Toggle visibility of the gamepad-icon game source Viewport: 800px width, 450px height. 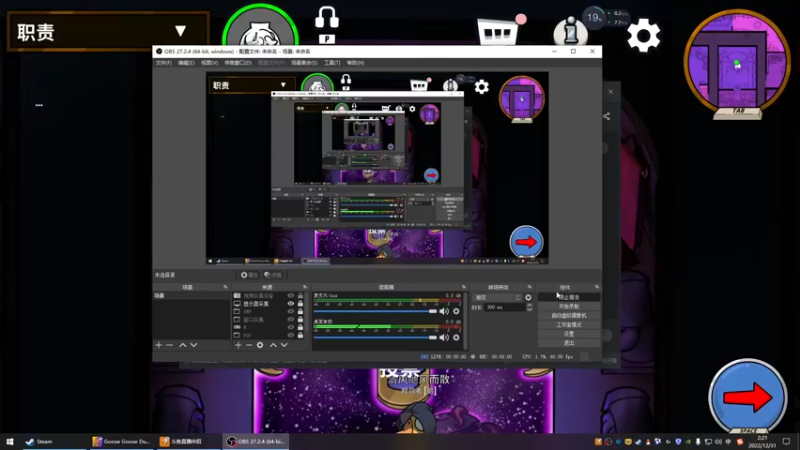click(x=290, y=327)
